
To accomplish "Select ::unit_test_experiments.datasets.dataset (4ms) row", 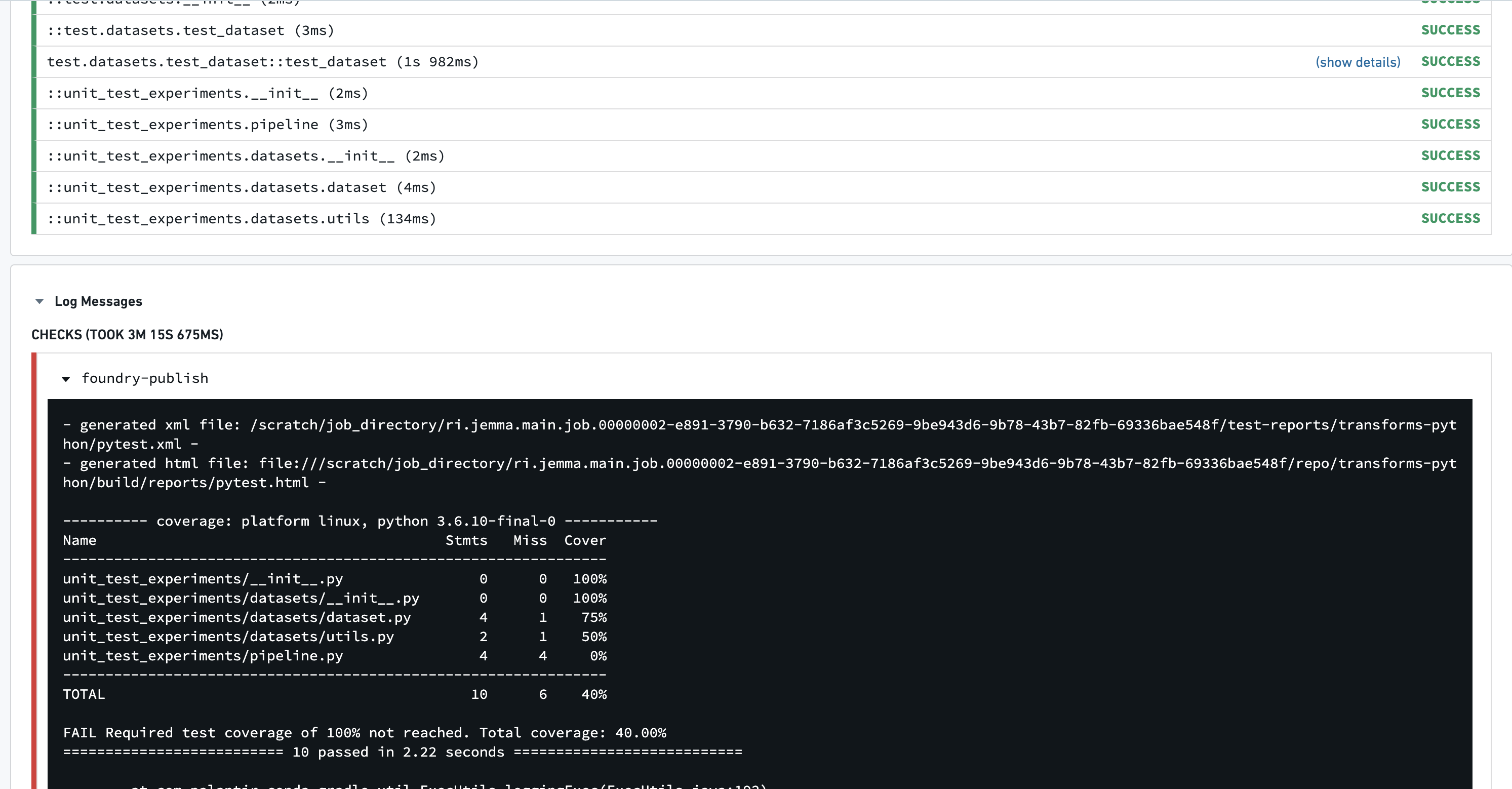I will pyautogui.click(x=761, y=187).
